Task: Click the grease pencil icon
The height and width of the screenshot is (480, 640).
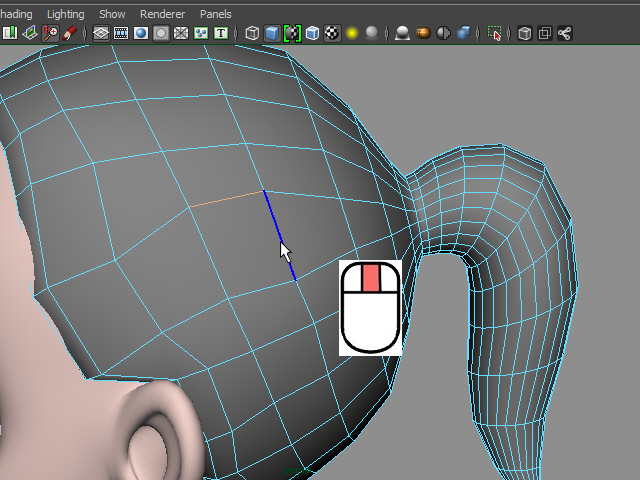Action: [70, 33]
